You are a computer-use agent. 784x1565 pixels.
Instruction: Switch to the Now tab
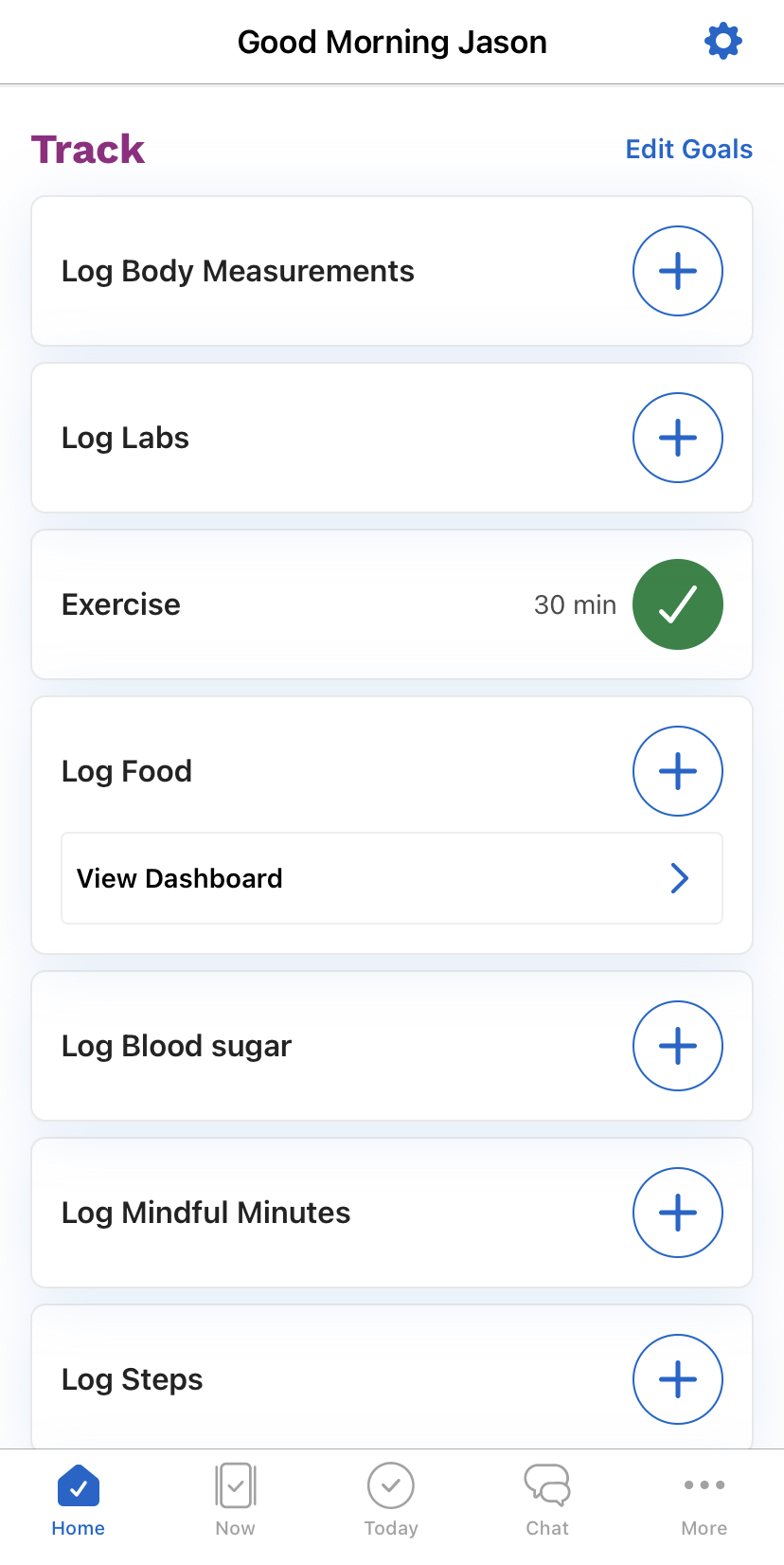tap(235, 1499)
